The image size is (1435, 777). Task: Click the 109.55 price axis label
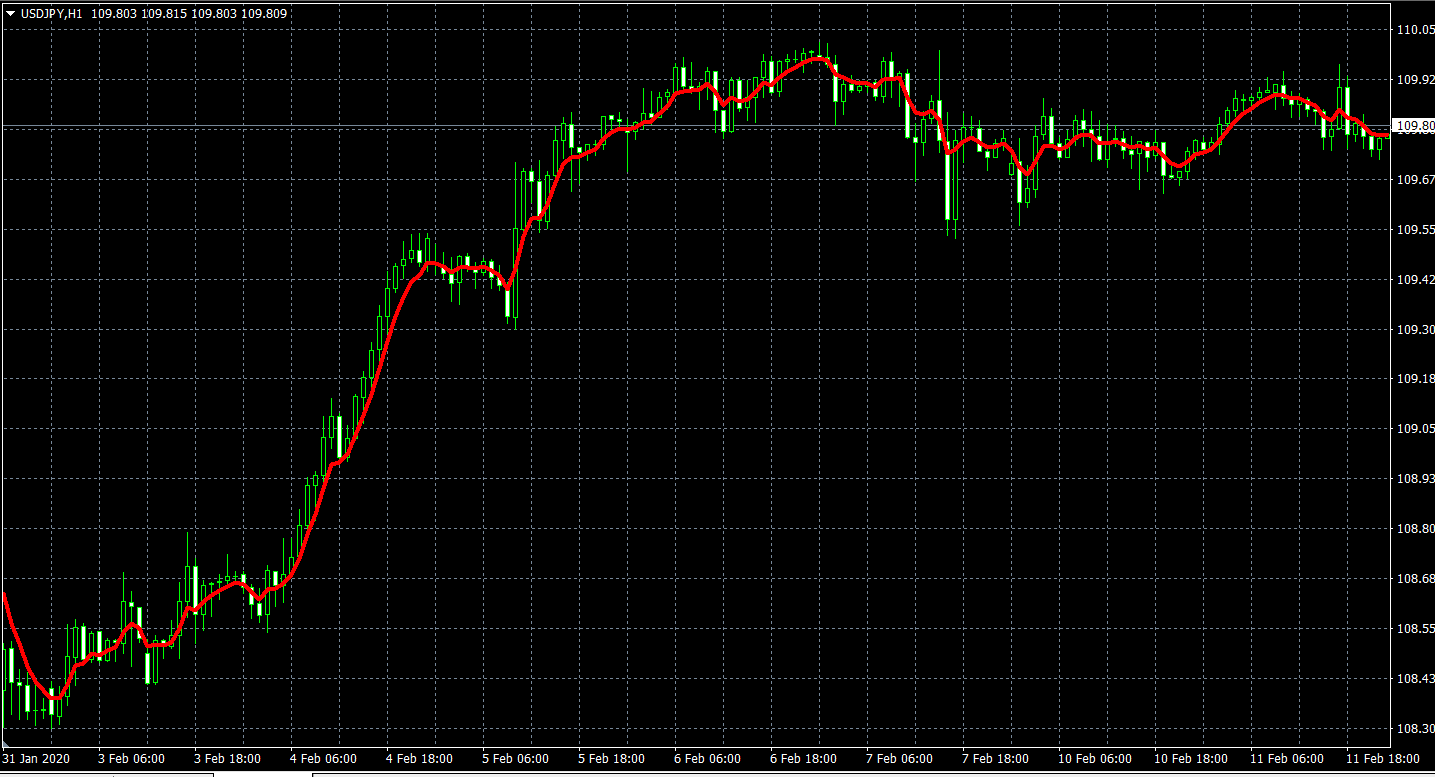click(1414, 230)
